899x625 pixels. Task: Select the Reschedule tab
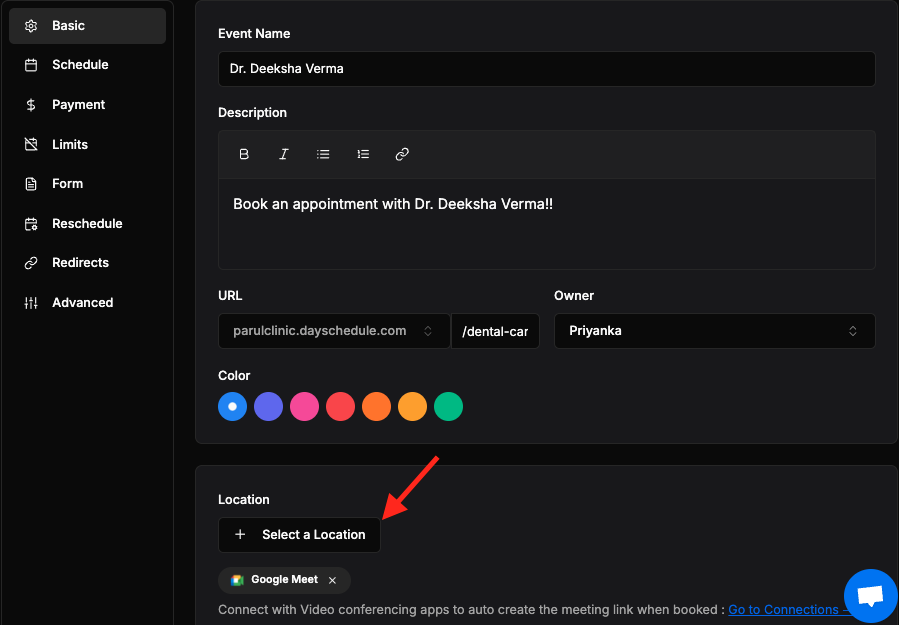[x=87, y=224]
